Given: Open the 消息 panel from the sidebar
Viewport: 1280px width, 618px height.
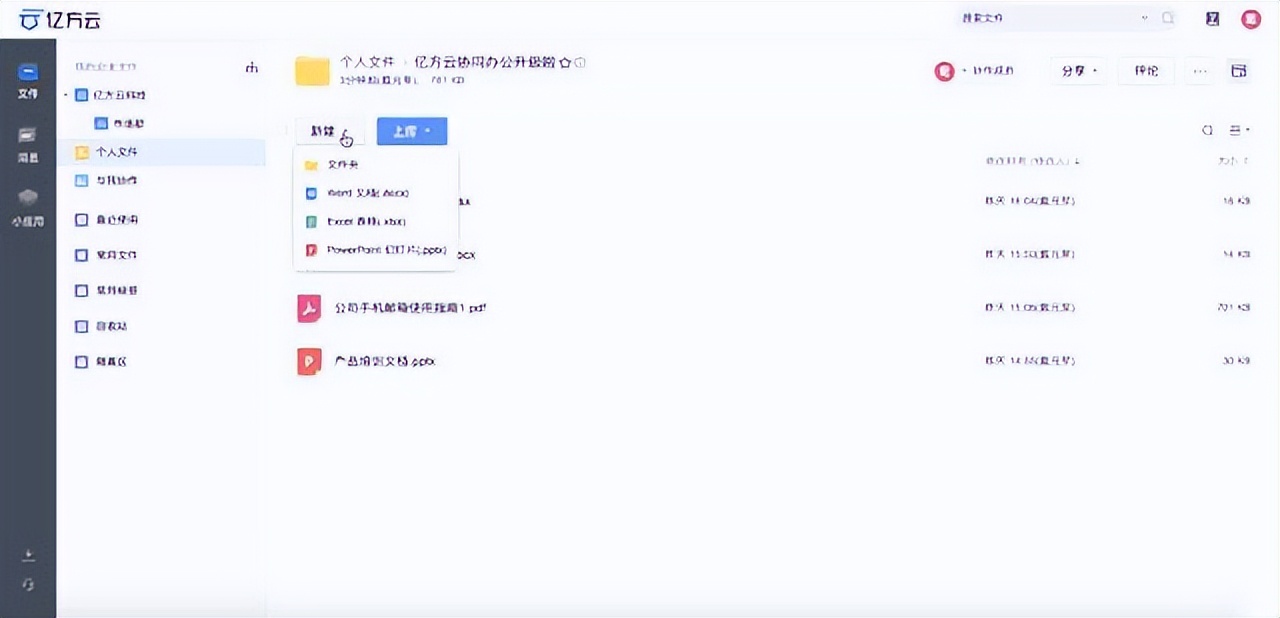Looking at the screenshot, I should point(27,140).
